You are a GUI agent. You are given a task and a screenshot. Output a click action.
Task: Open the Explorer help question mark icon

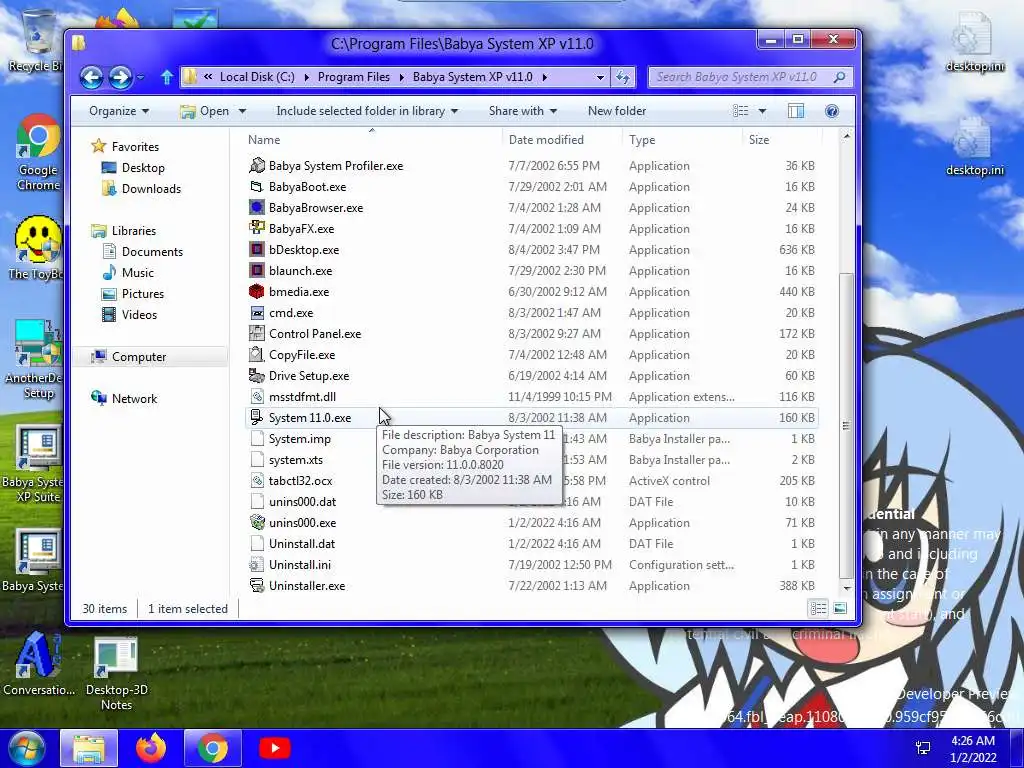(x=831, y=111)
